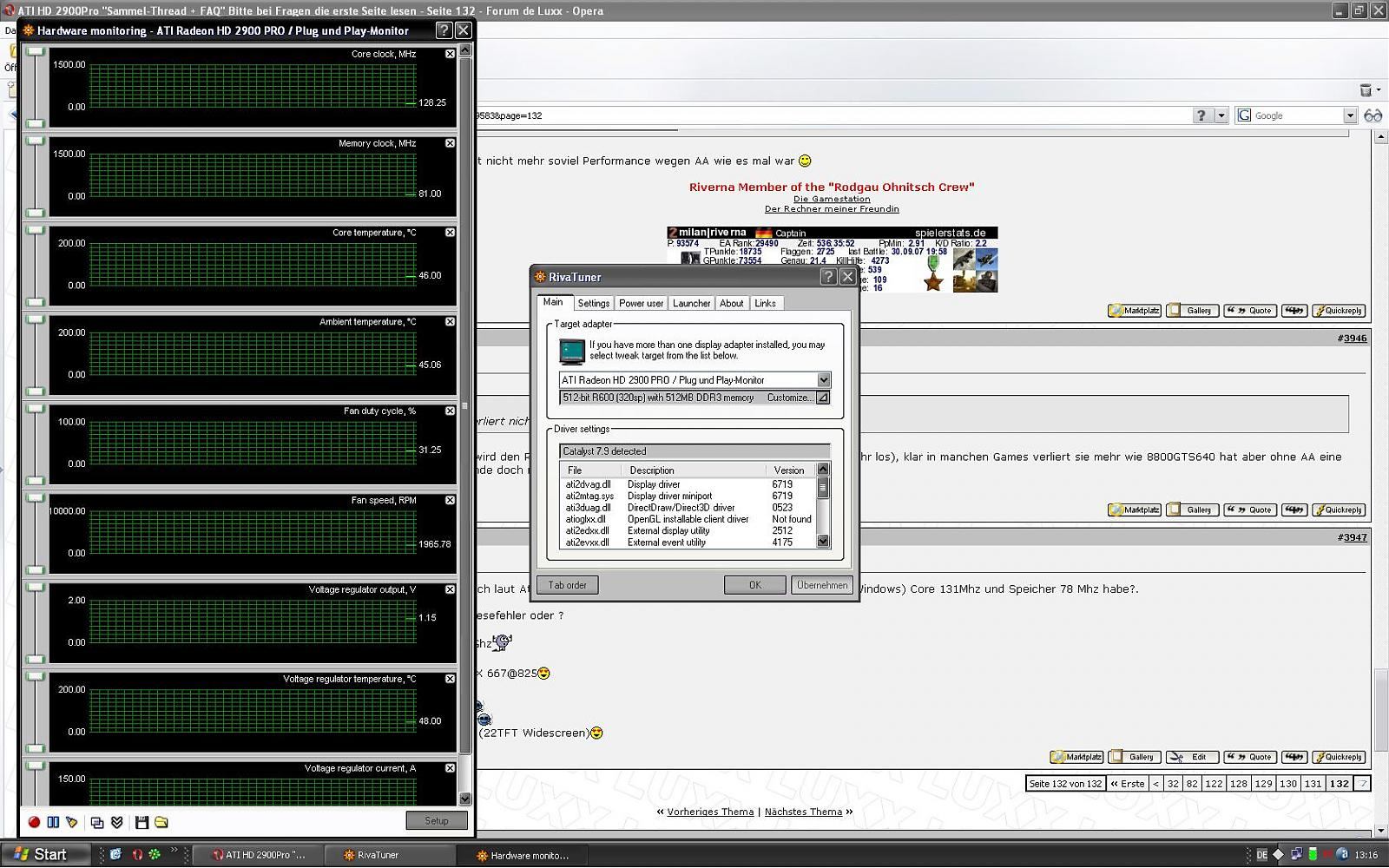Click the white diamond tray expander icon

(1278, 855)
